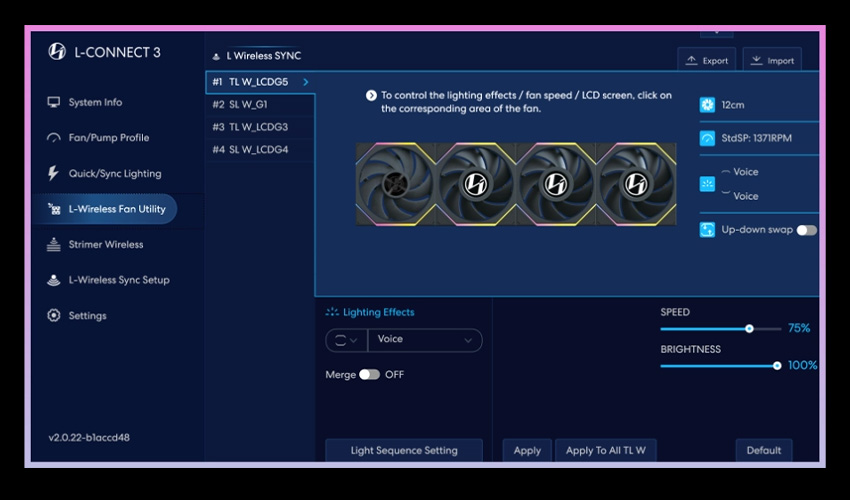Click the version text v2.0.22-b1accd48

tap(89, 438)
